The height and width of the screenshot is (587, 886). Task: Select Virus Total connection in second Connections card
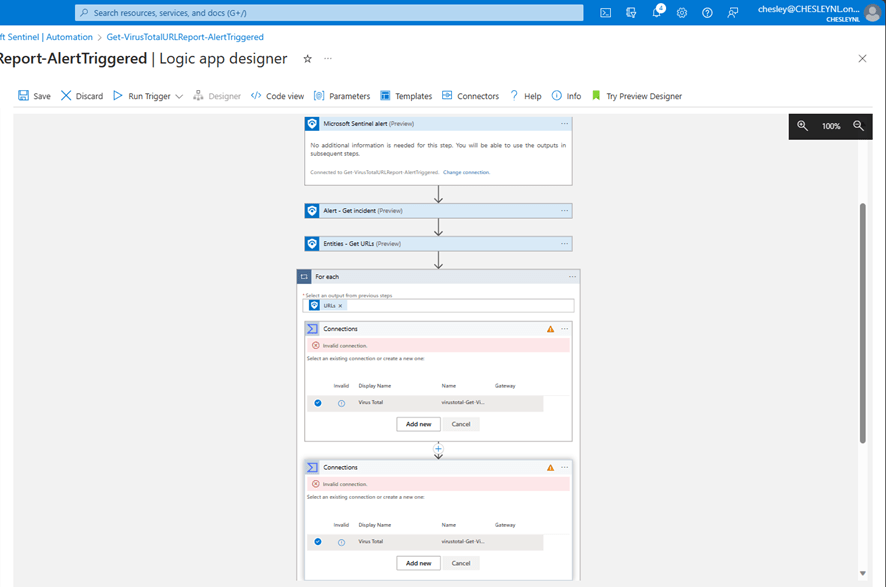pos(371,542)
